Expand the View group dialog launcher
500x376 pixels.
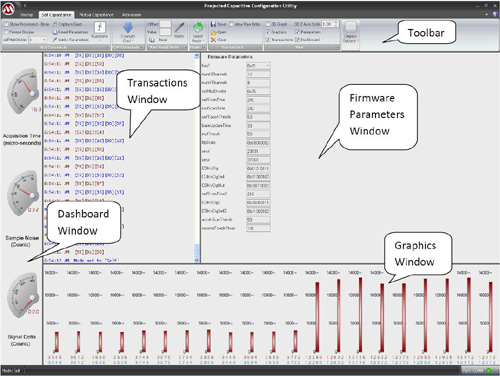tap(337, 47)
